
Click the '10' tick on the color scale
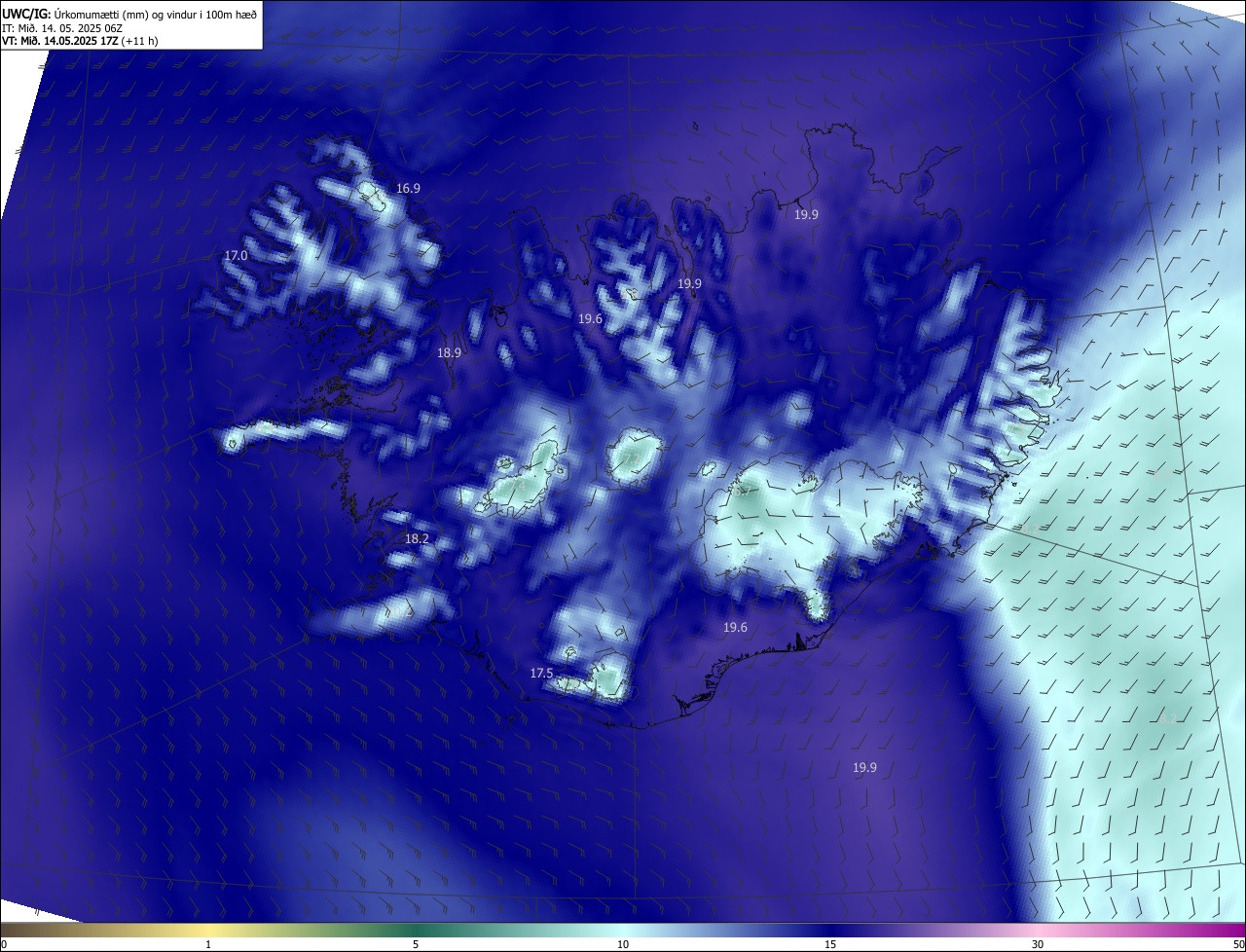tap(623, 944)
